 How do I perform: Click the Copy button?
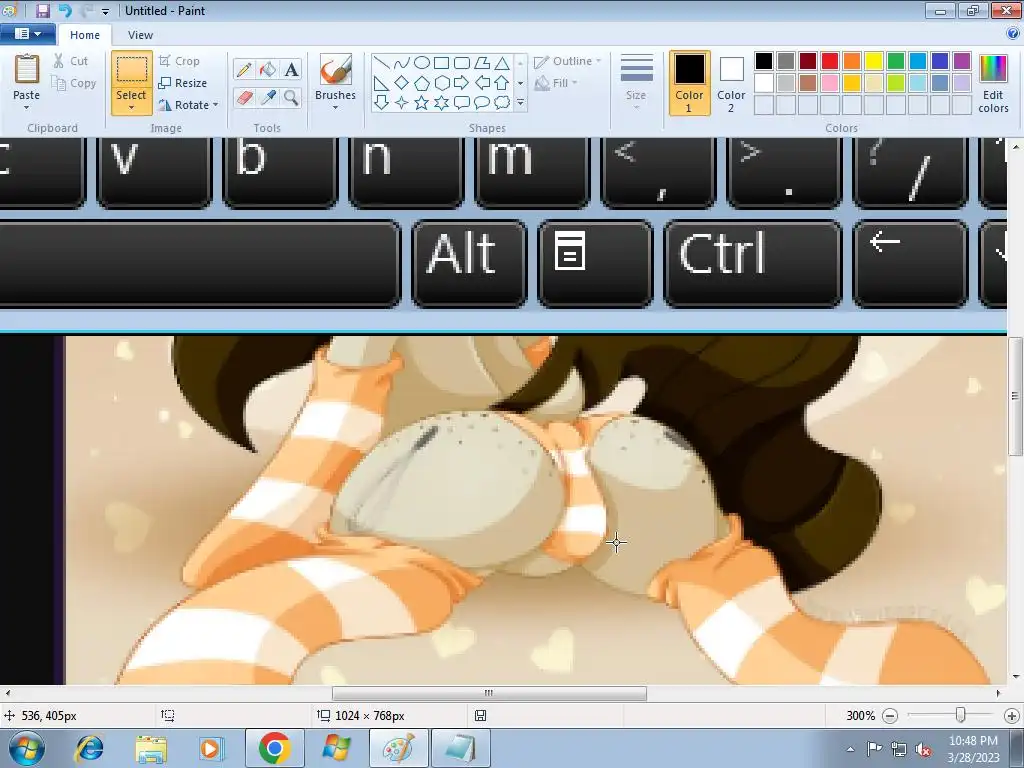[74, 84]
